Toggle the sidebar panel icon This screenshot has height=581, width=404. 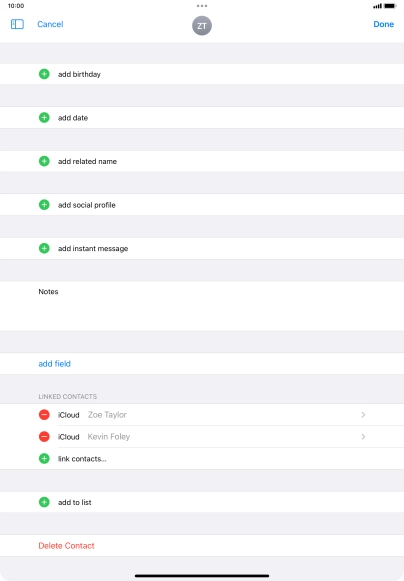(x=17, y=24)
